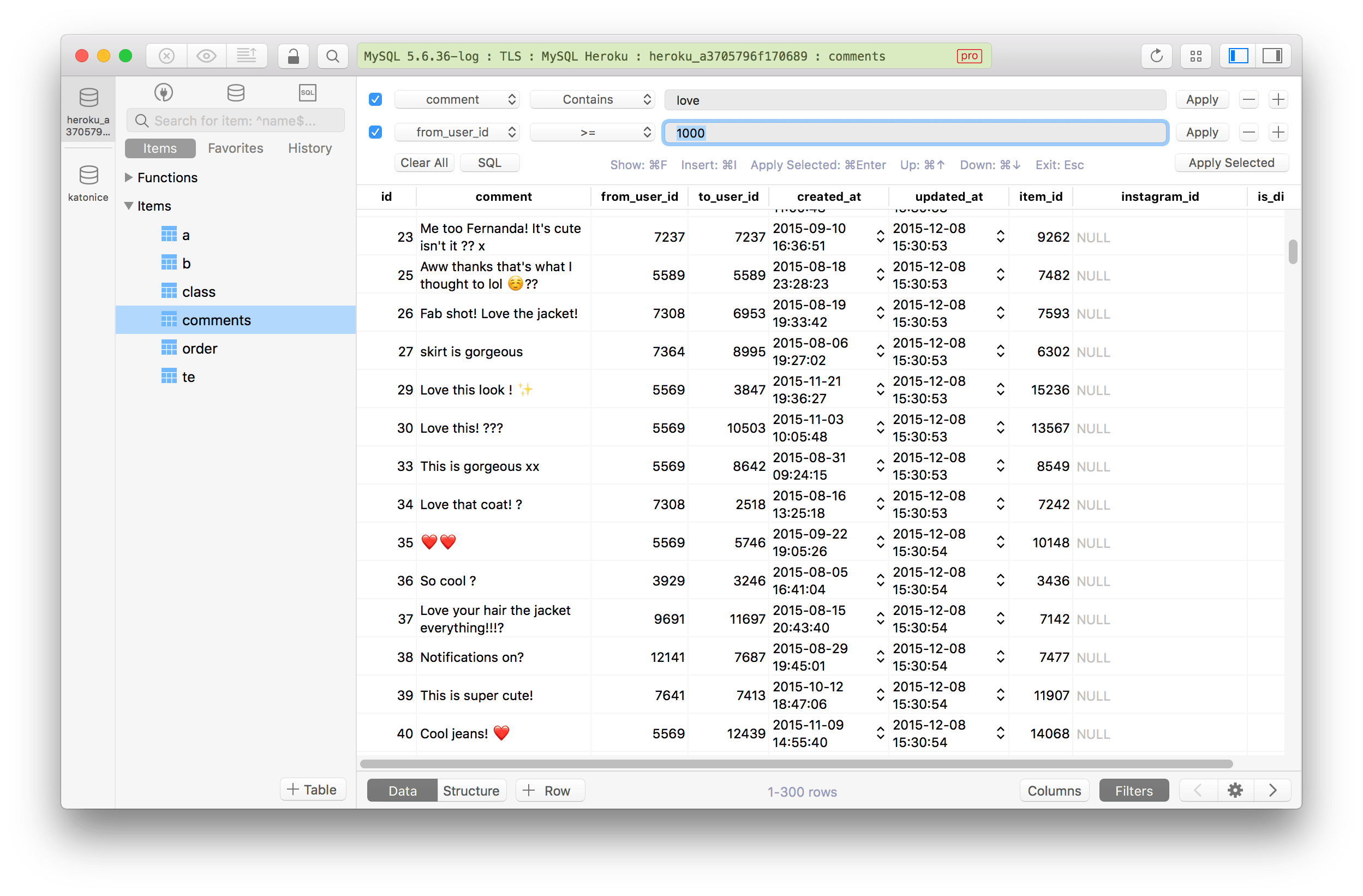
Task: Click the lock icon in toolbar
Action: point(293,56)
